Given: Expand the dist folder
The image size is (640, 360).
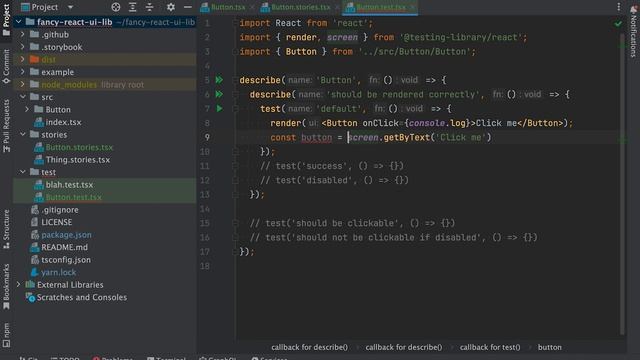Looking at the screenshot, I should coord(23,59).
